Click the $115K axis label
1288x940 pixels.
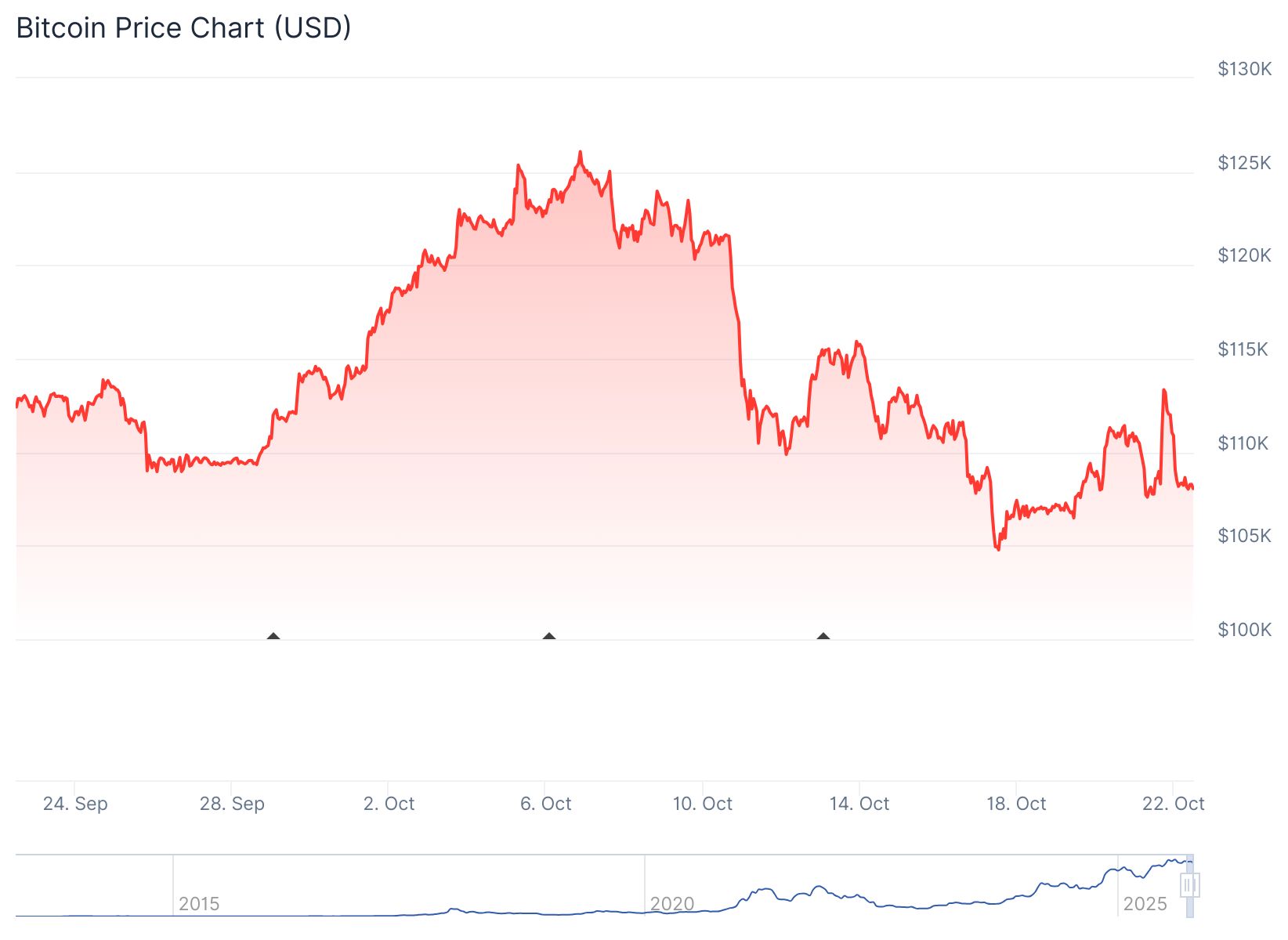pyautogui.click(x=1243, y=349)
